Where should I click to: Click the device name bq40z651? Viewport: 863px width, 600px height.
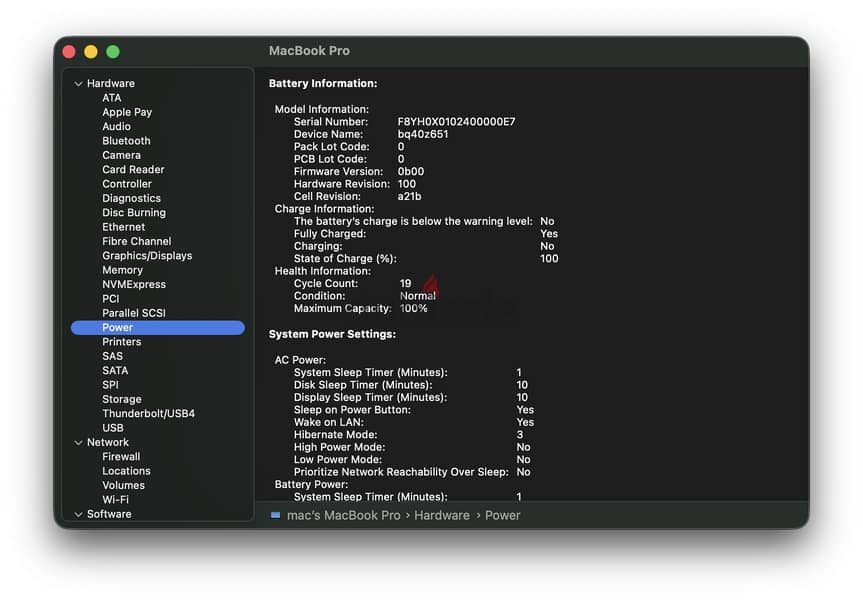click(x=423, y=134)
